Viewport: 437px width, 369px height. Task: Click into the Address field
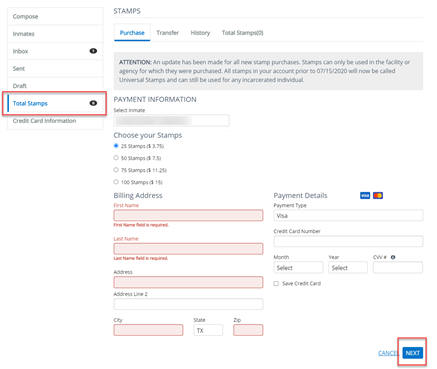(x=188, y=282)
